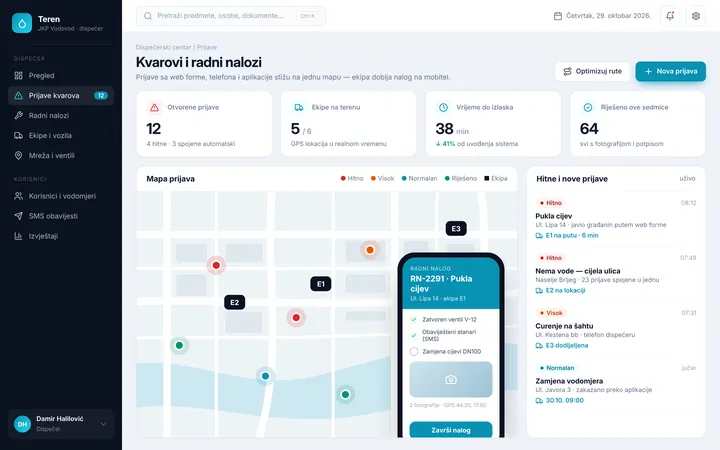Click the calendar icon beside the date
The width and height of the screenshot is (720, 450).
tap(558, 16)
